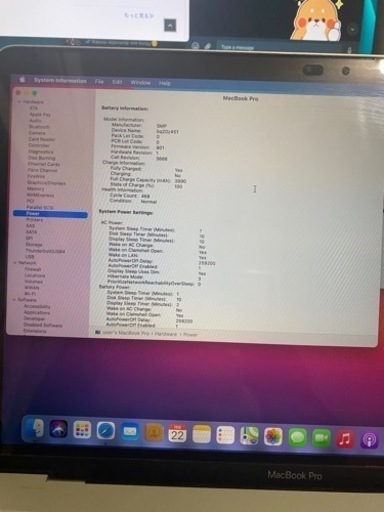
Task: Select NVMExpress in the sidebar
Action: click(x=40, y=195)
